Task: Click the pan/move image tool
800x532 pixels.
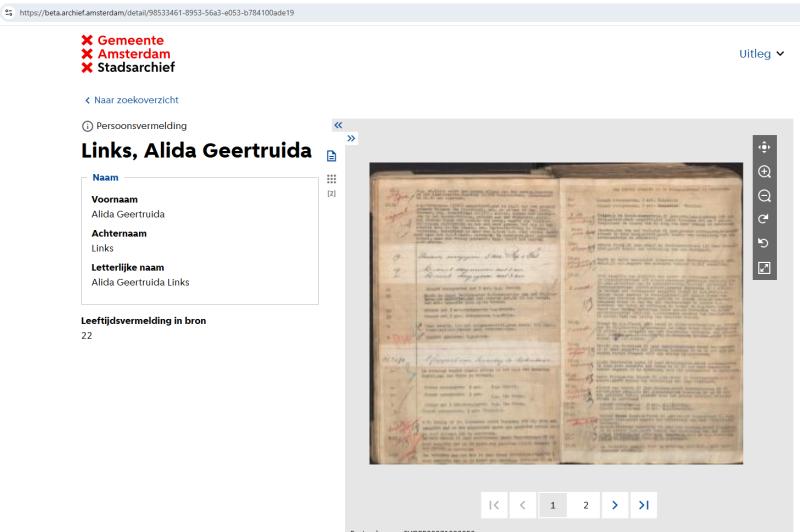Action: click(765, 147)
